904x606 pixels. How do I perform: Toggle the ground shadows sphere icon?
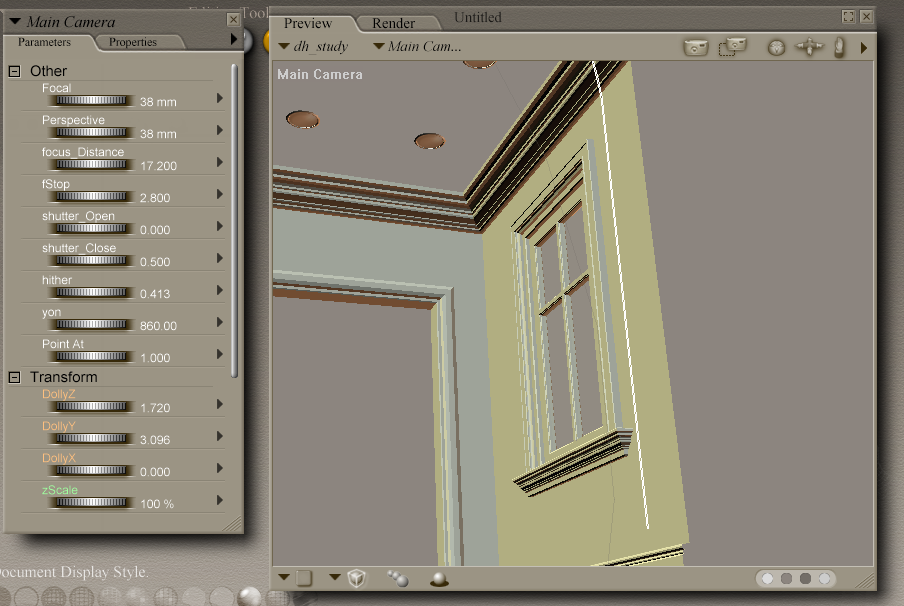pyautogui.click(x=438, y=578)
